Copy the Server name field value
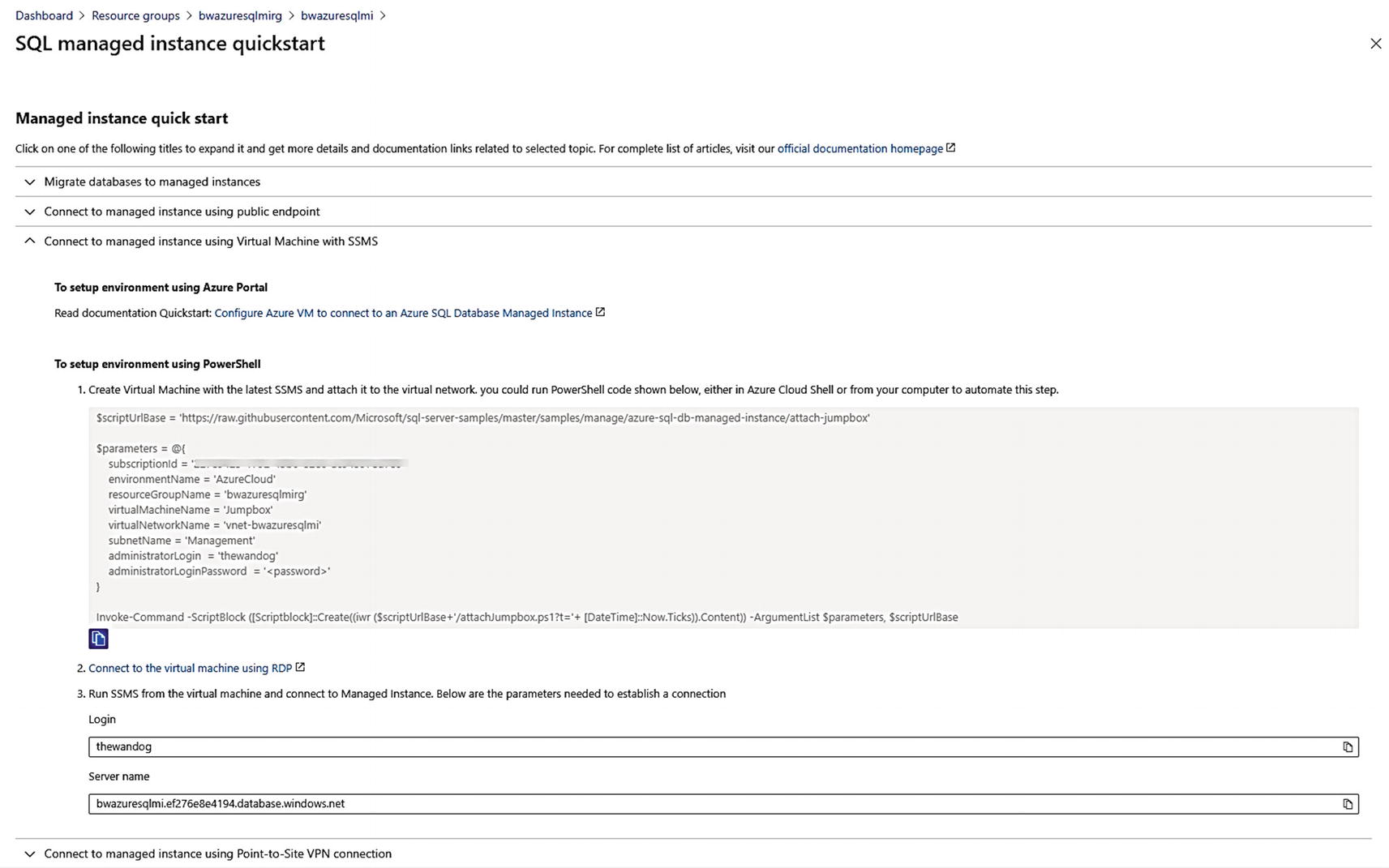The height and width of the screenshot is (868, 1389). point(1348,804)
